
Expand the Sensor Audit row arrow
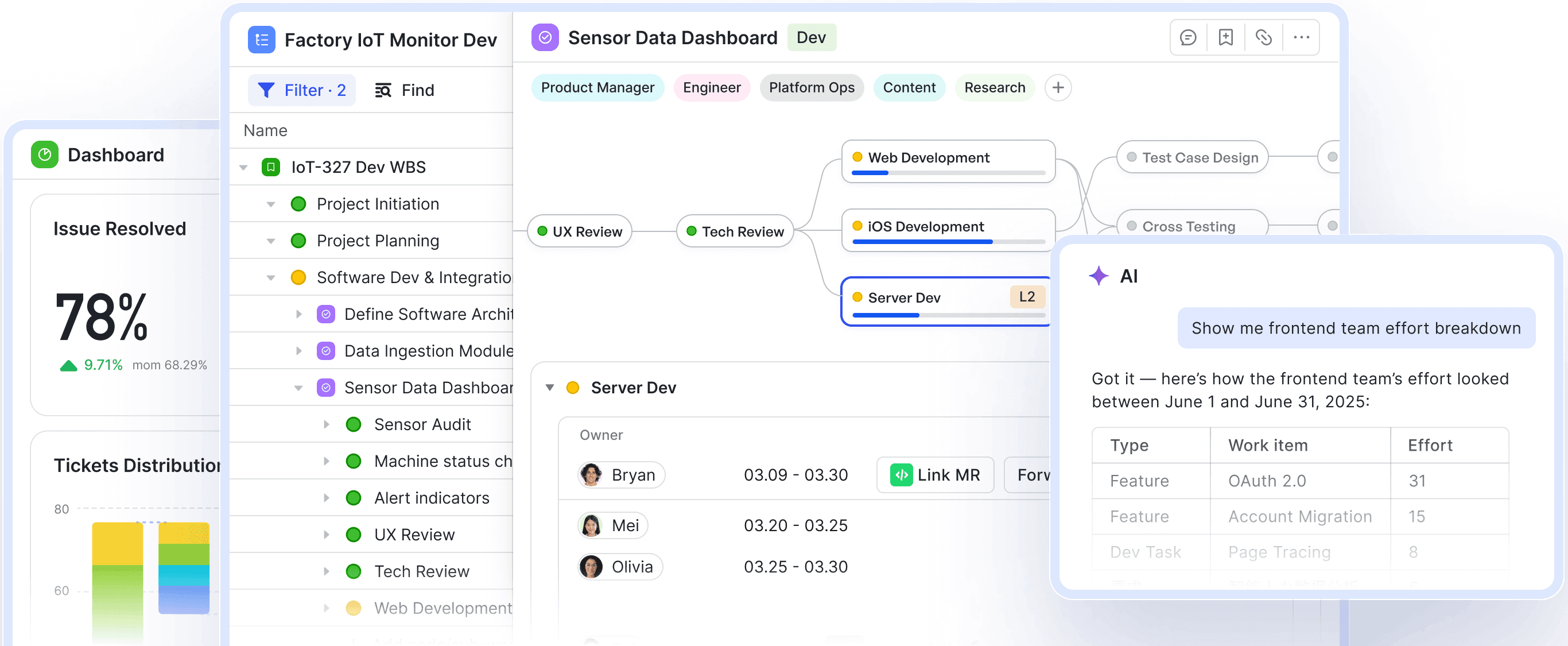[x=326, y=424]
